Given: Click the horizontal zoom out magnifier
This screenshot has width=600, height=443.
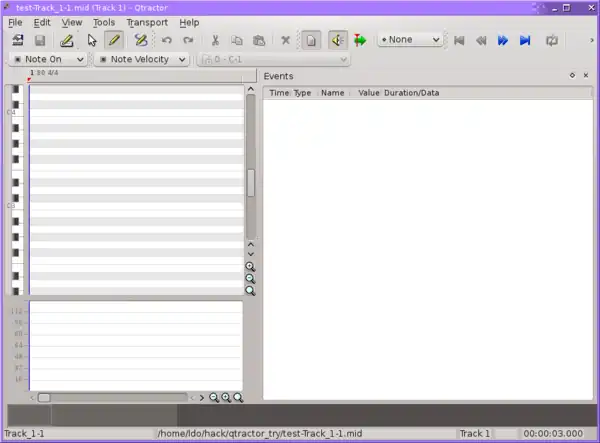Looking at the screenshot, I should 214,398.
